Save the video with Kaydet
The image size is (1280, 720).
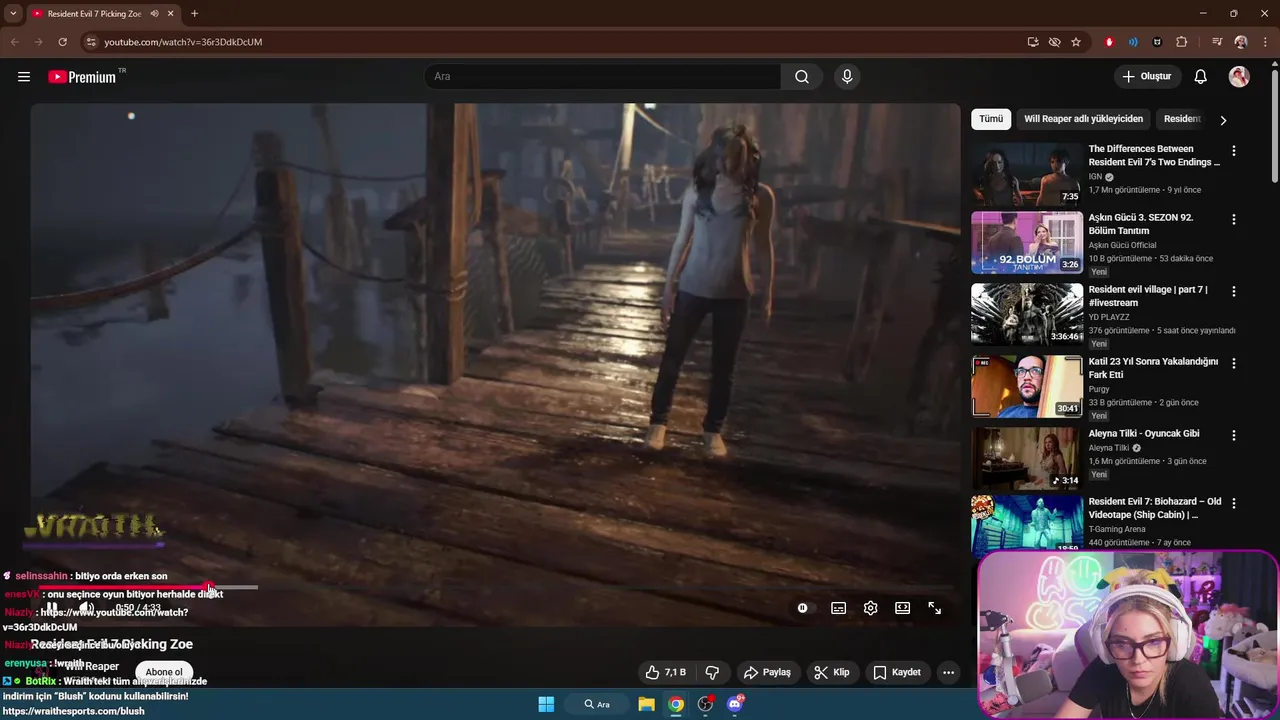[x=897, y=672]
